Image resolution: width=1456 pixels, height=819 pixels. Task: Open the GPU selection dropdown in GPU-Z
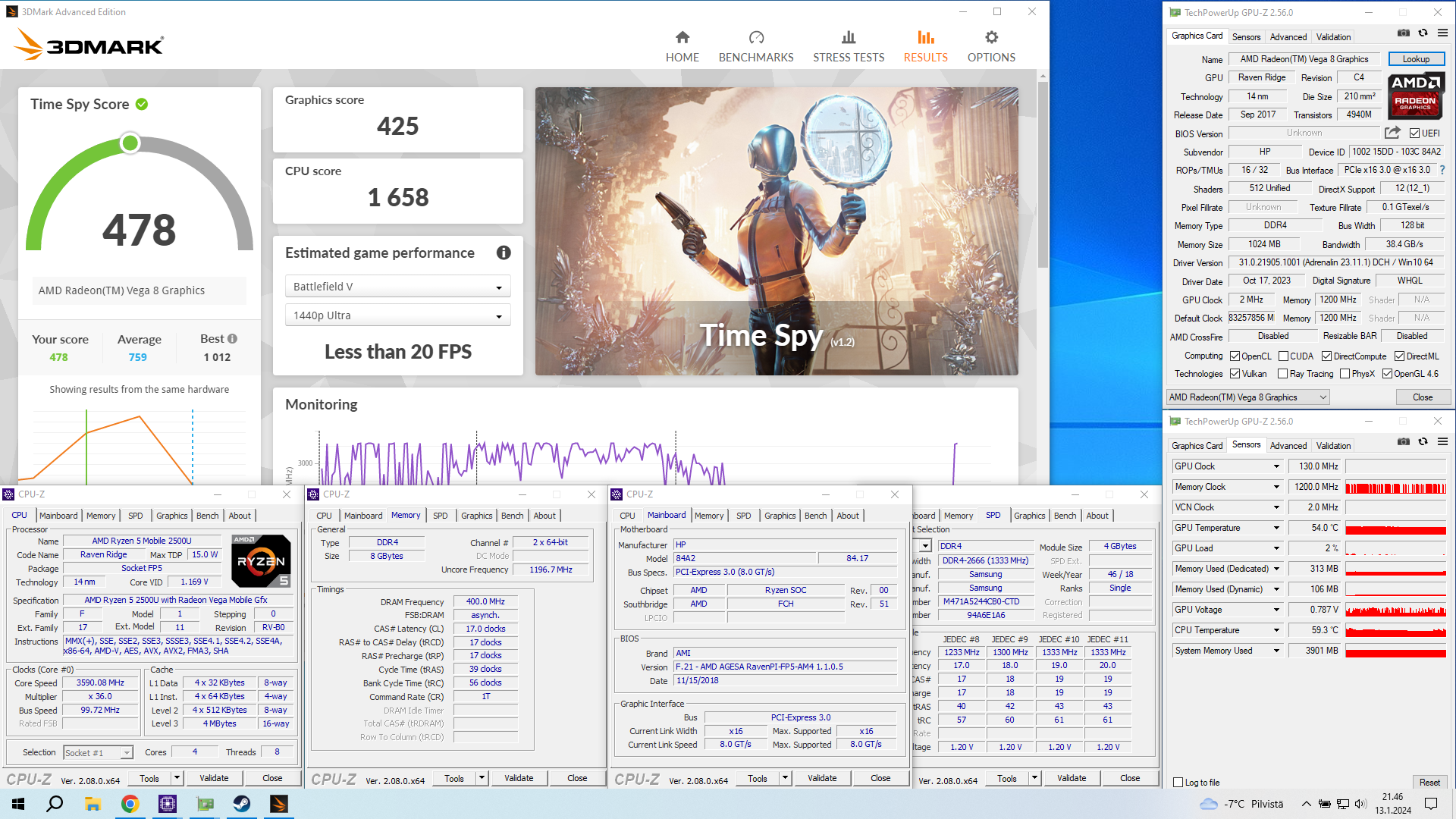coord(1247,397)
